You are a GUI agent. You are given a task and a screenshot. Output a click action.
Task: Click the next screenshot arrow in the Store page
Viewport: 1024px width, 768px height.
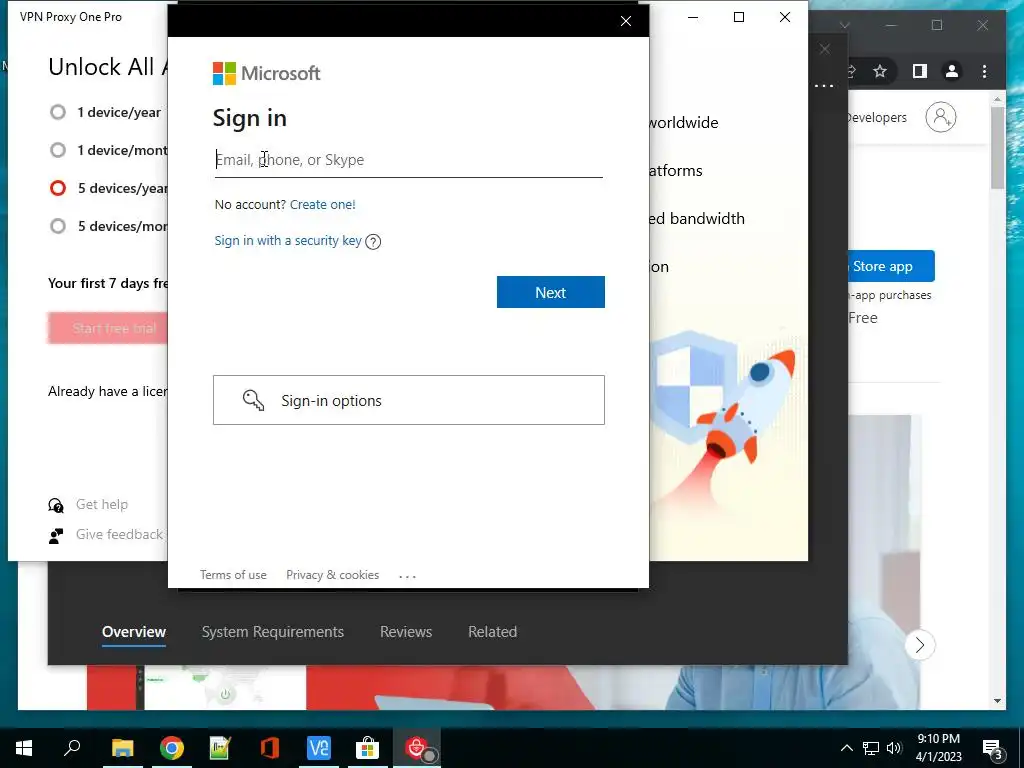point(920,645)
